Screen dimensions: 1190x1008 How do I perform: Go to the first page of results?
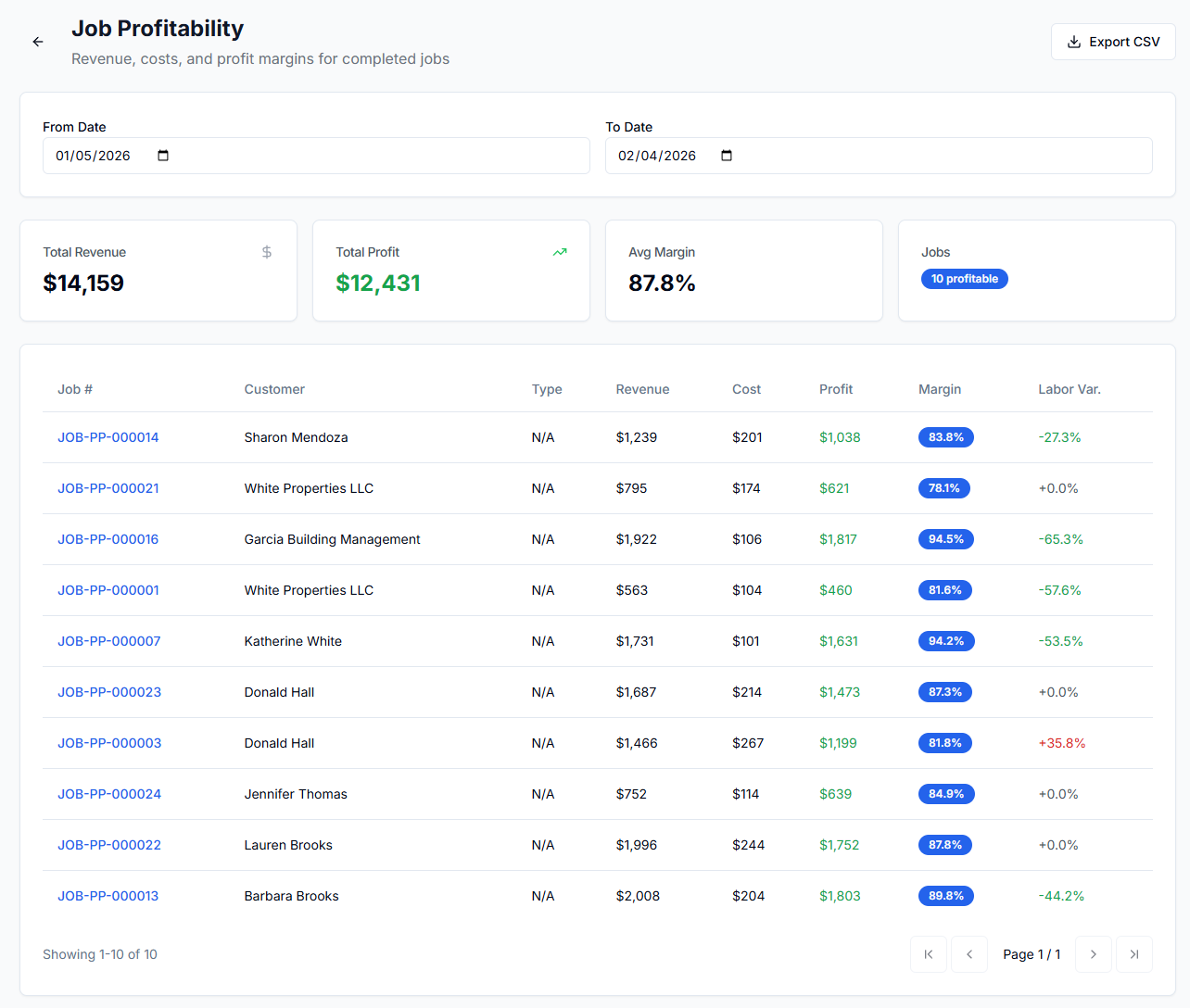click(x=929, y=954)
